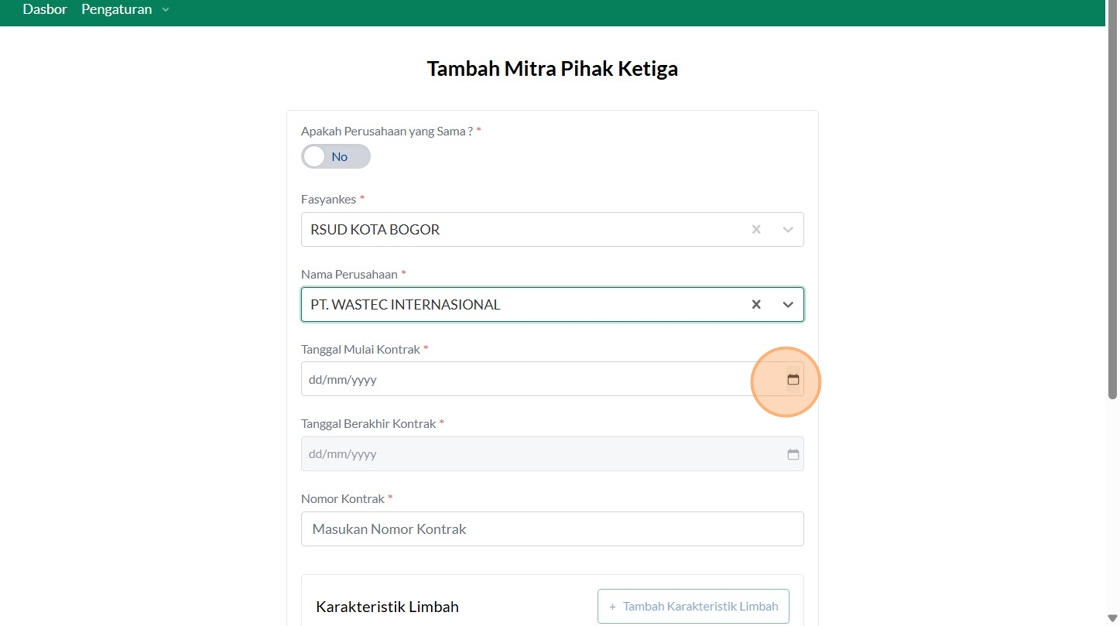Image resolution: width=1120 pixels, height=626 pixels.
Task: Click the page vertical scrollbar thumb
Action: pos(1112,200)
